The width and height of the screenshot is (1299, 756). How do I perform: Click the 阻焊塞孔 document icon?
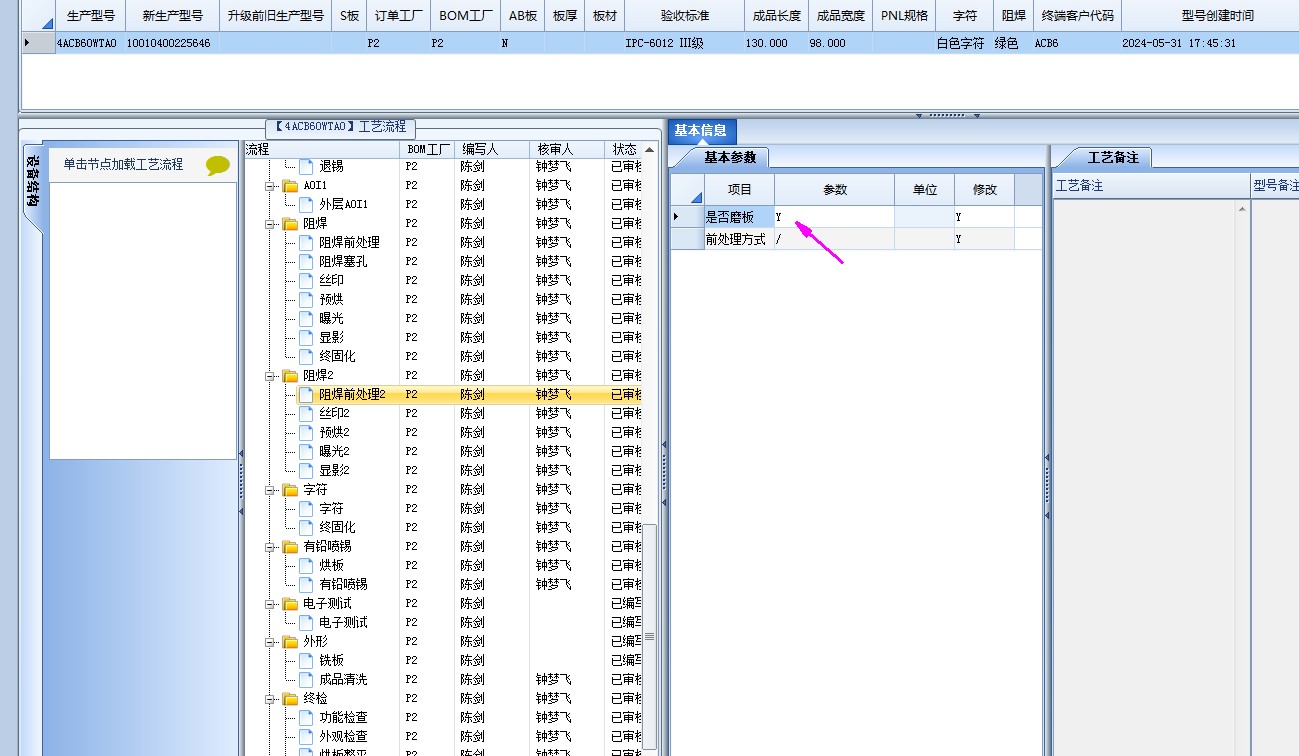click(306, 262)
